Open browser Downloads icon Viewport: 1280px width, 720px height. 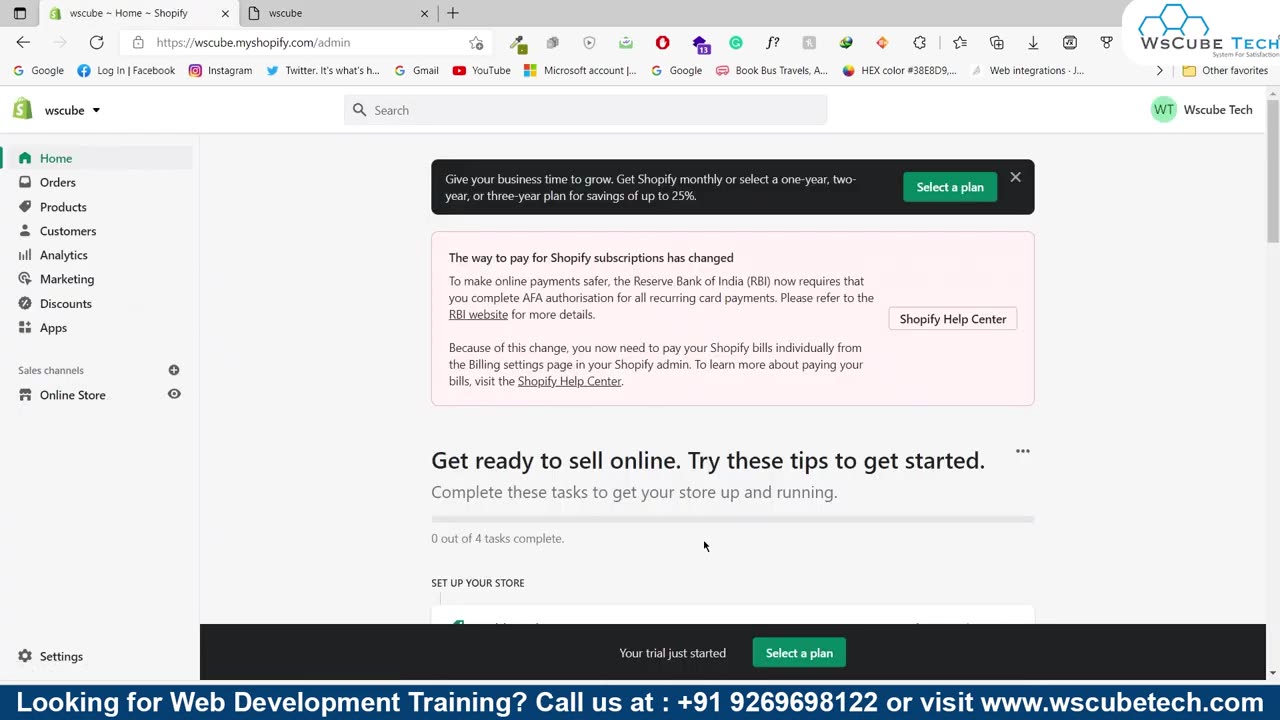[x=1033, y=43]
